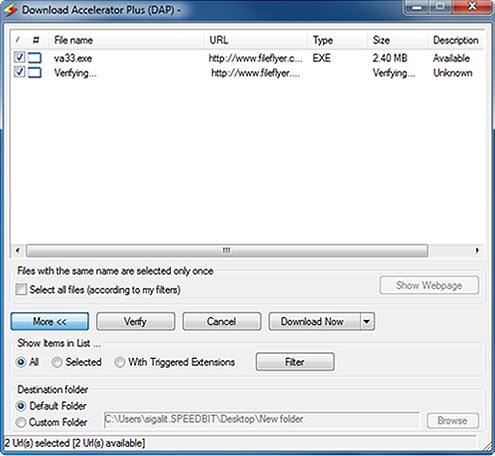Click the Cancel button
495x456 pixels.
point(222,321)
